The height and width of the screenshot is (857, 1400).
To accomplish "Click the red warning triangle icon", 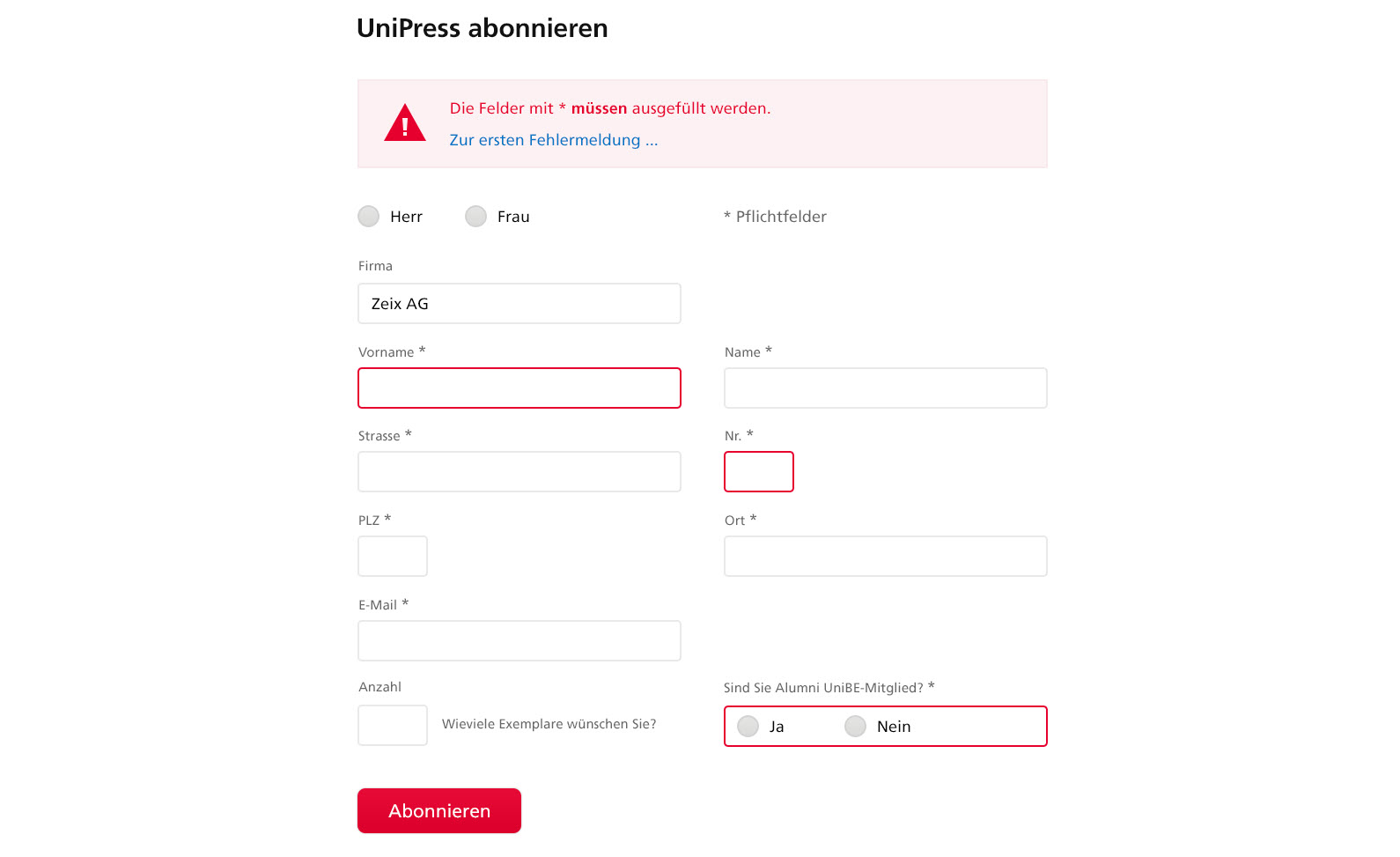I will coord(405,123).
